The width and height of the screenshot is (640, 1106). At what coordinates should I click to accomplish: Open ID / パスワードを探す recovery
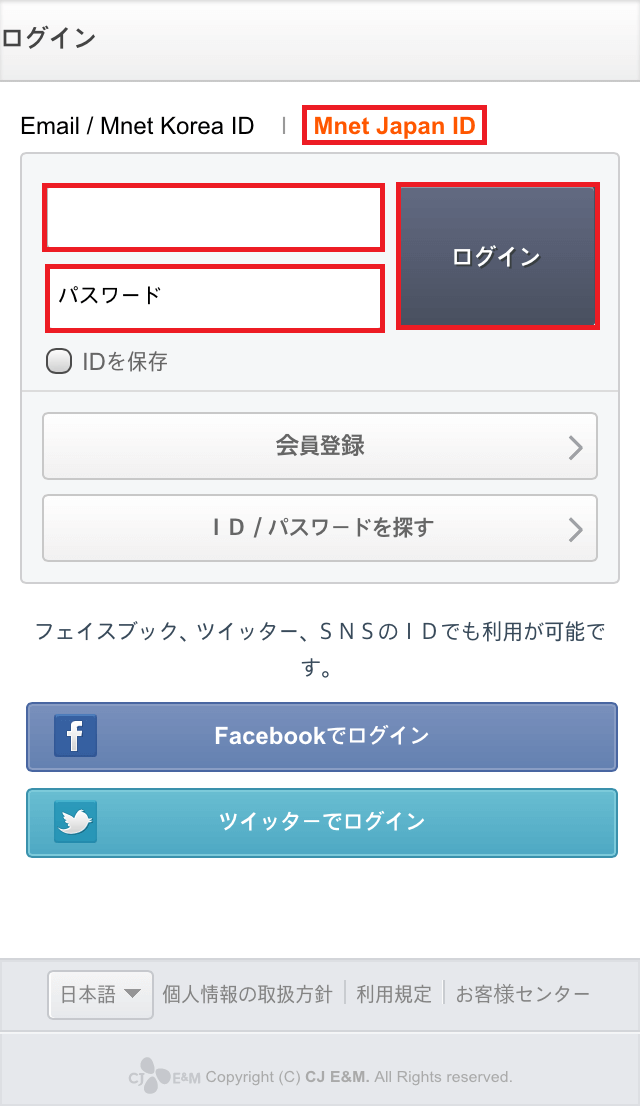[319, 527]
